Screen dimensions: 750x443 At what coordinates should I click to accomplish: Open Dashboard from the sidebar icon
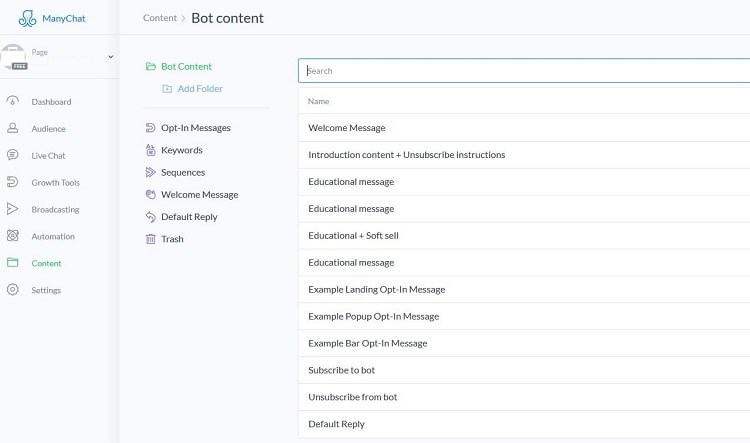pos(12,101)
